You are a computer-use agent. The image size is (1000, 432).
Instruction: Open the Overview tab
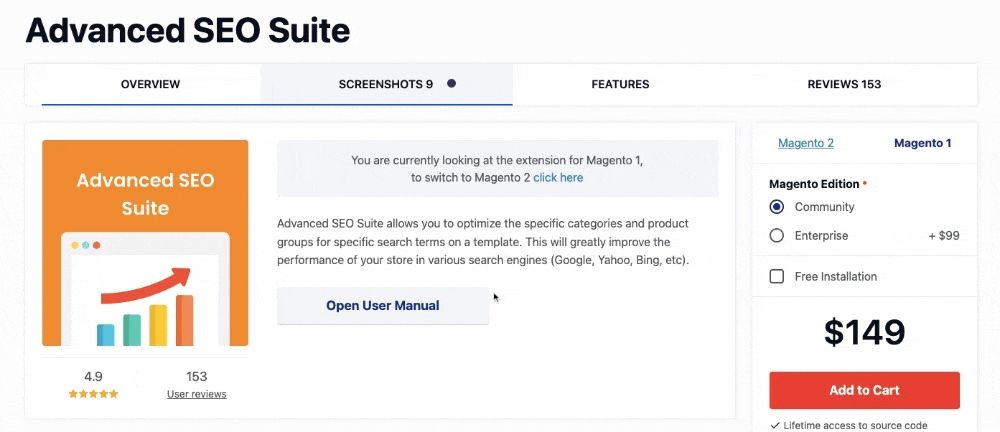(x=151, y=84)
